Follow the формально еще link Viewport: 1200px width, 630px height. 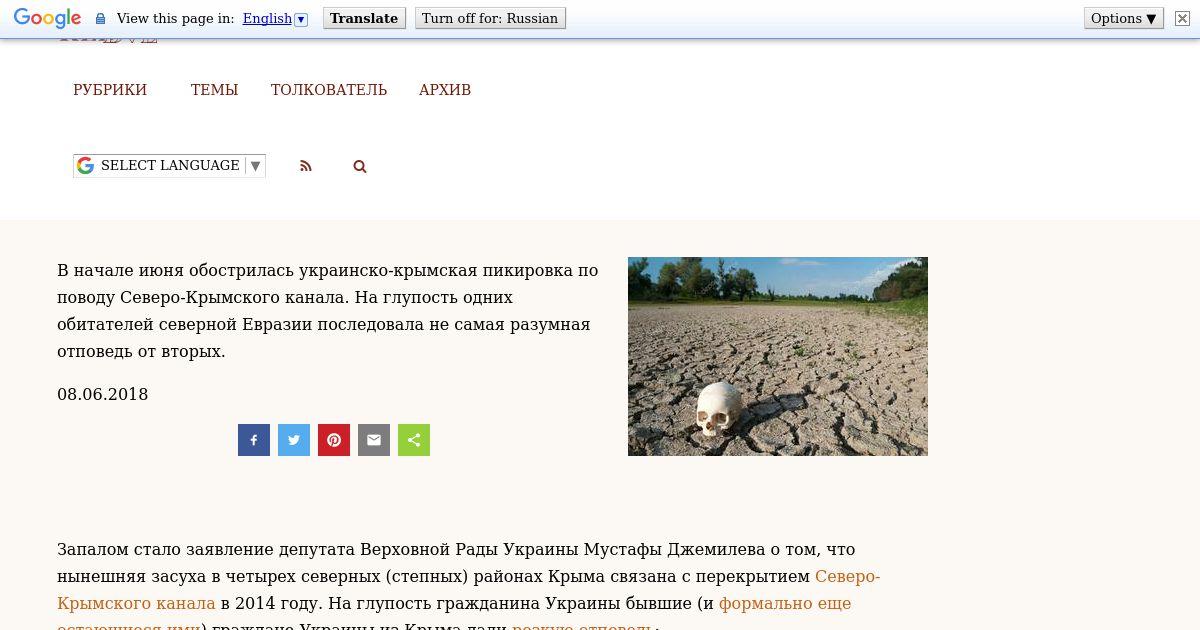[785, 603]
